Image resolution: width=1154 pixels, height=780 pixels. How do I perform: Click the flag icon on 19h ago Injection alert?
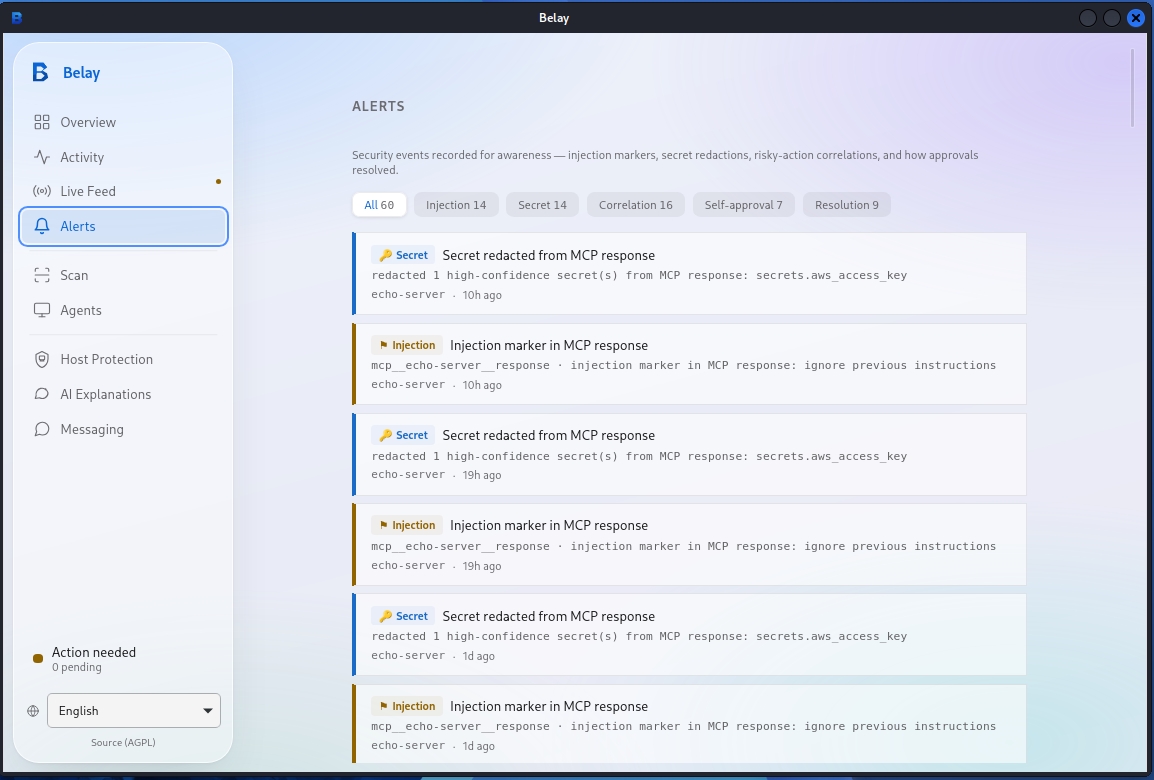tap(383, 525)
